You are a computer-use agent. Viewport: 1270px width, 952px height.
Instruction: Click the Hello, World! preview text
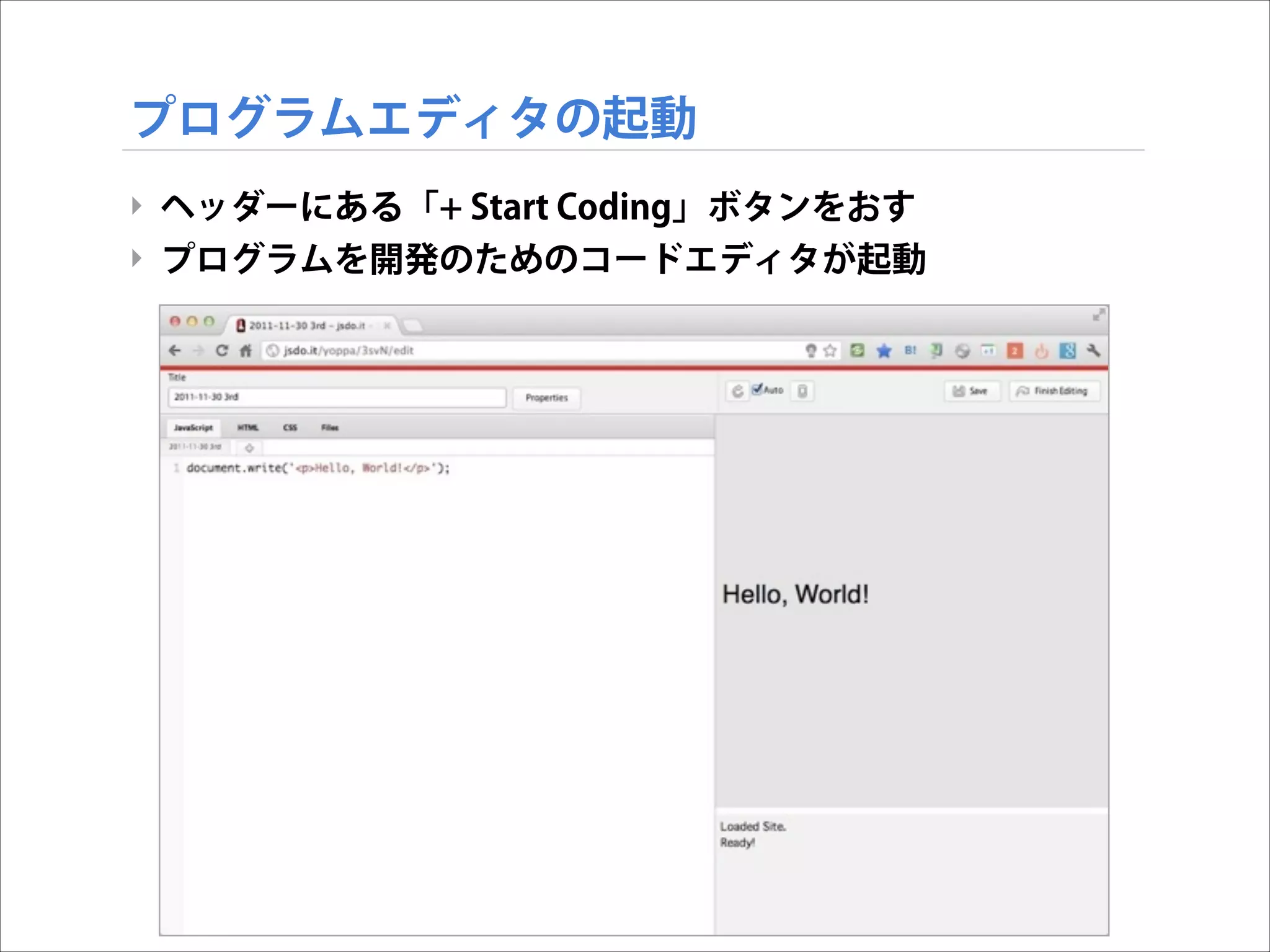(795, 594)
